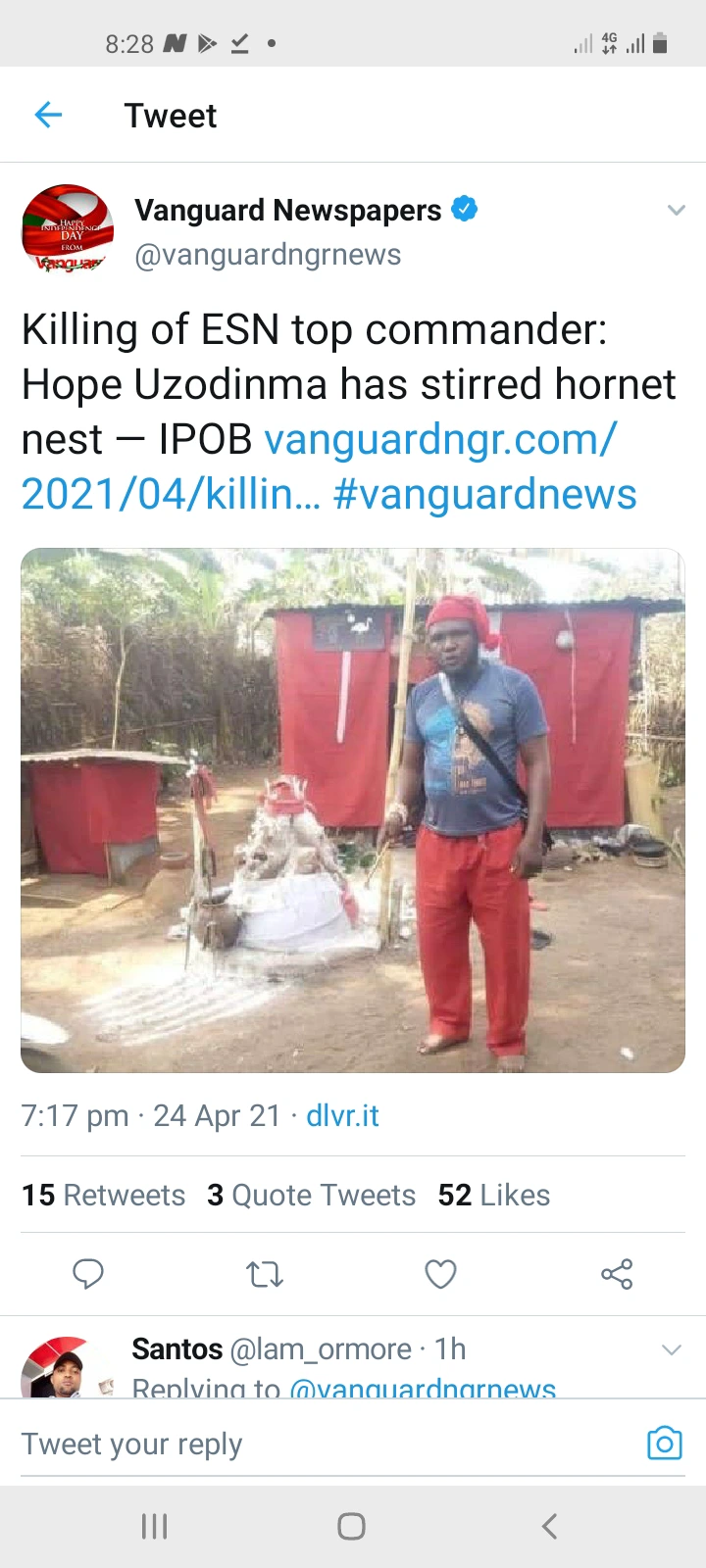Tap the camera icon in reply box
Screen dimensions: 706x1568
click(664, 1443)
